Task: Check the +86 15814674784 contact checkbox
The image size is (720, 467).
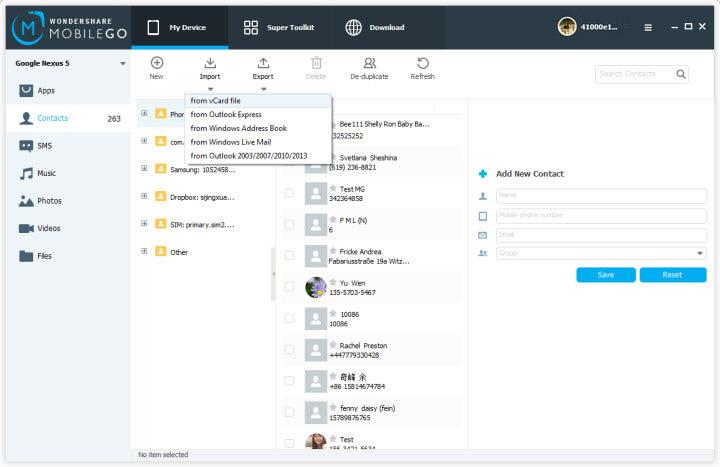Action: (289, 381)
